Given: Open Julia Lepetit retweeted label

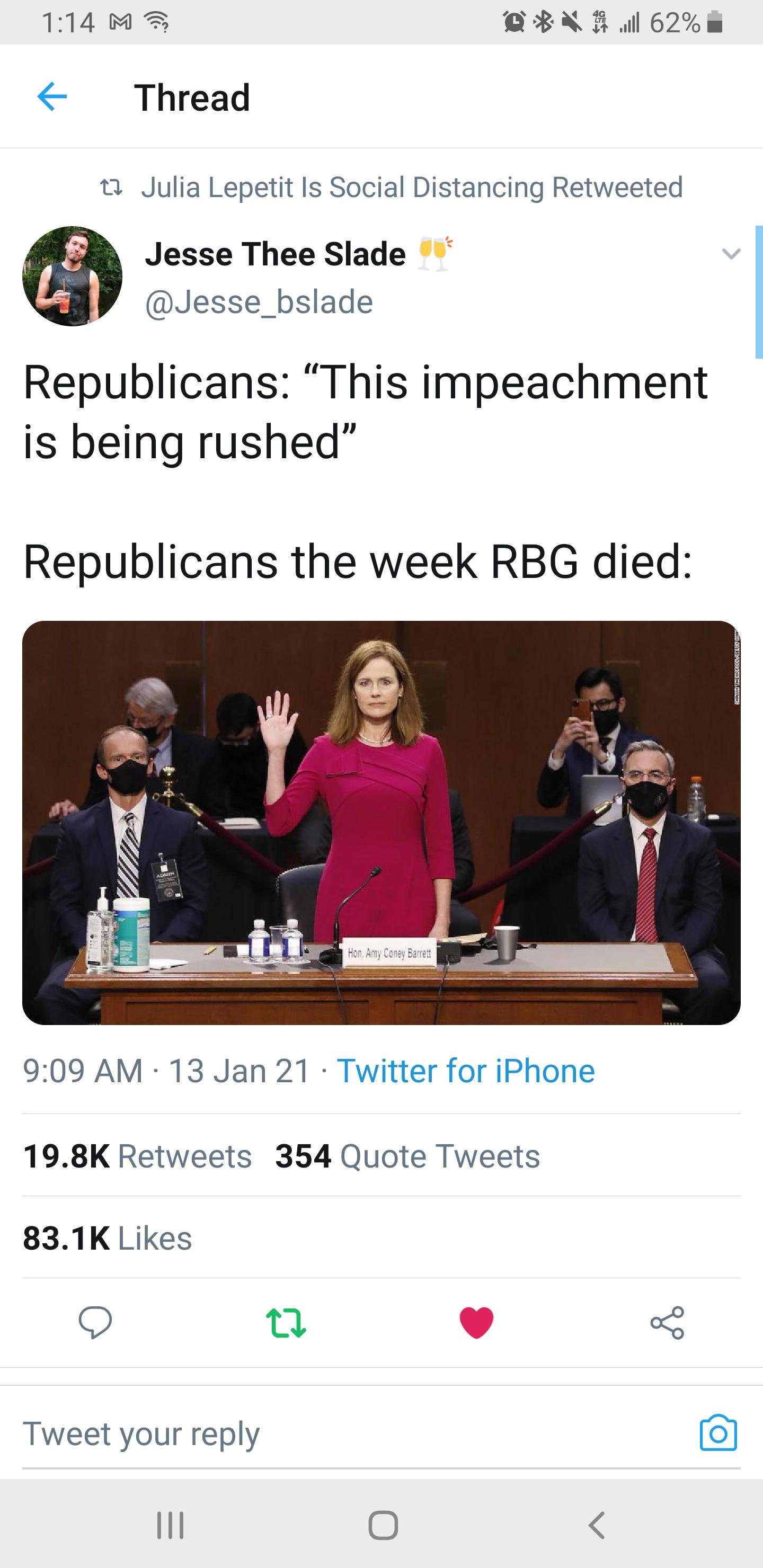Looking at the screenshot, I should 412,188.
